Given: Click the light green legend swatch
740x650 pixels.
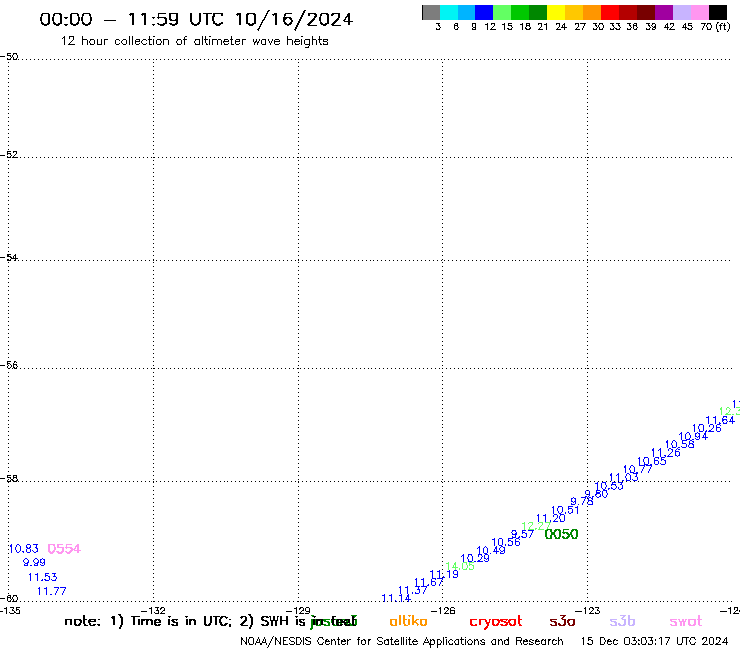Looking at the screenshot, I should (502, 12).
